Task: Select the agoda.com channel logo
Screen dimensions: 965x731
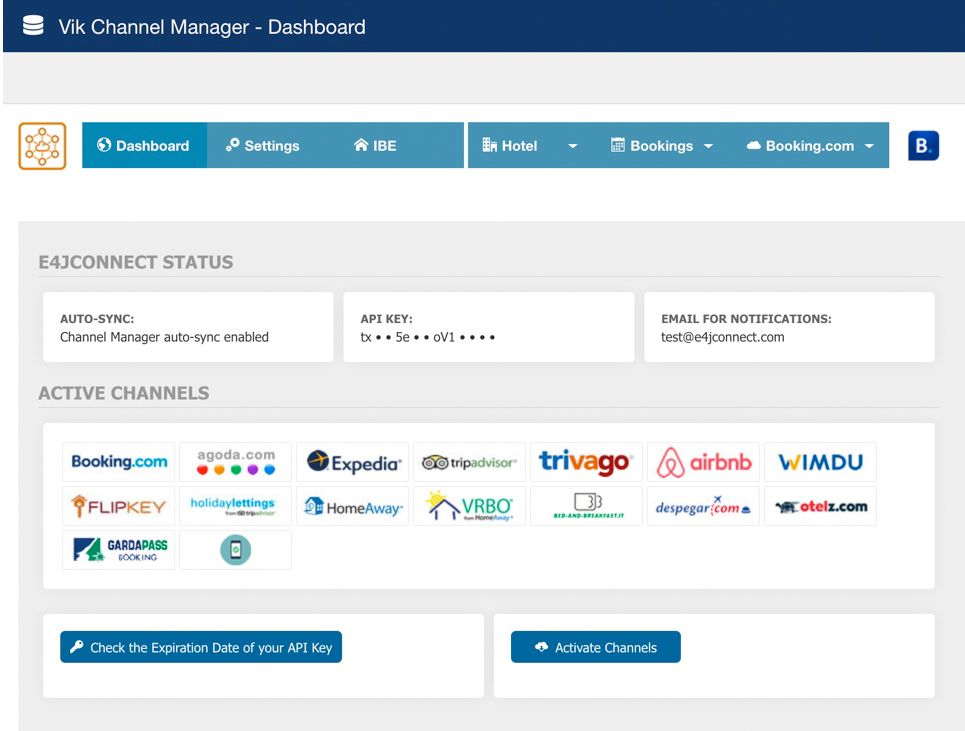Action: pyautogui.click(x=236, y=461)
